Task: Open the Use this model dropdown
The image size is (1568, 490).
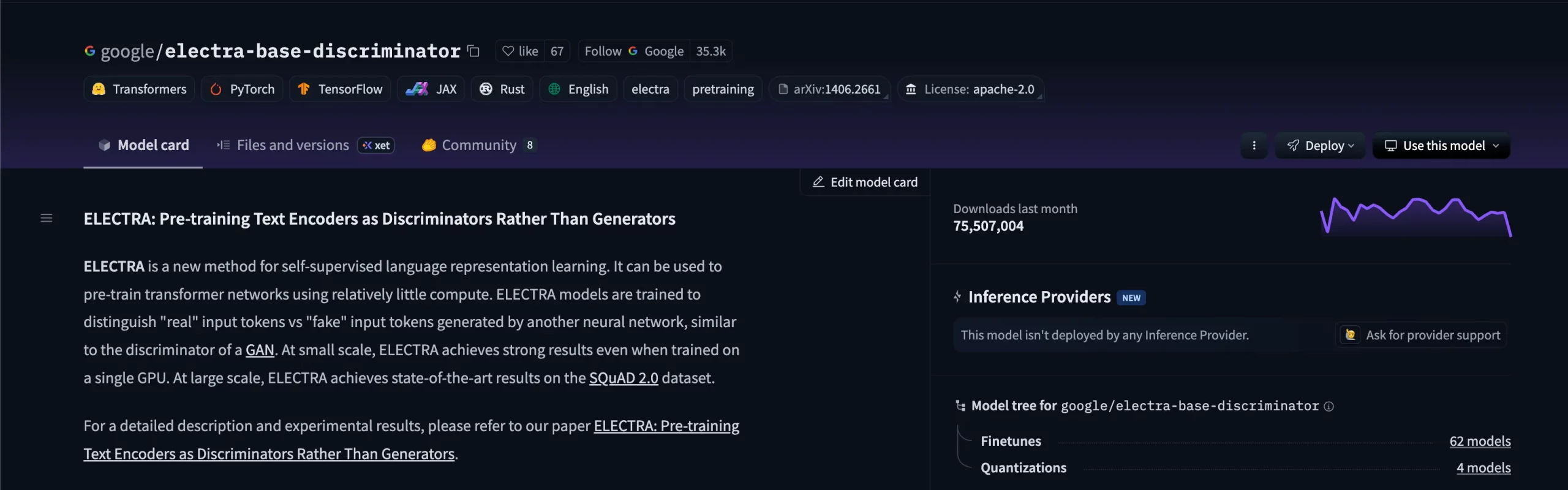Action: pos(1441,146)
